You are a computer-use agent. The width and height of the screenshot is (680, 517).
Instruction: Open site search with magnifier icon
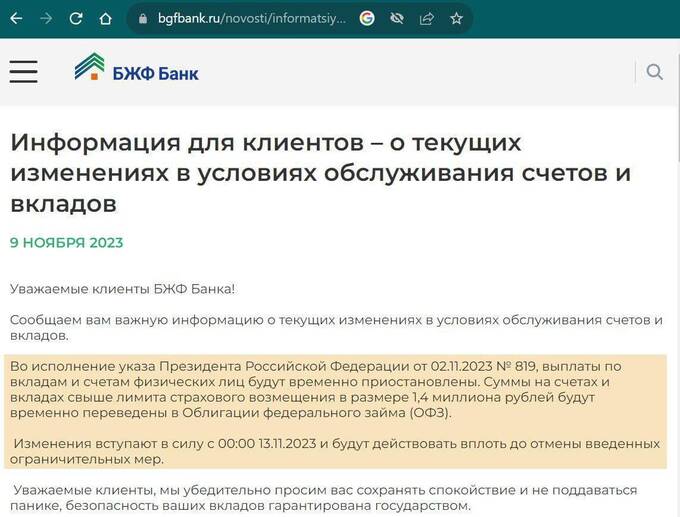tap(654, 72)
